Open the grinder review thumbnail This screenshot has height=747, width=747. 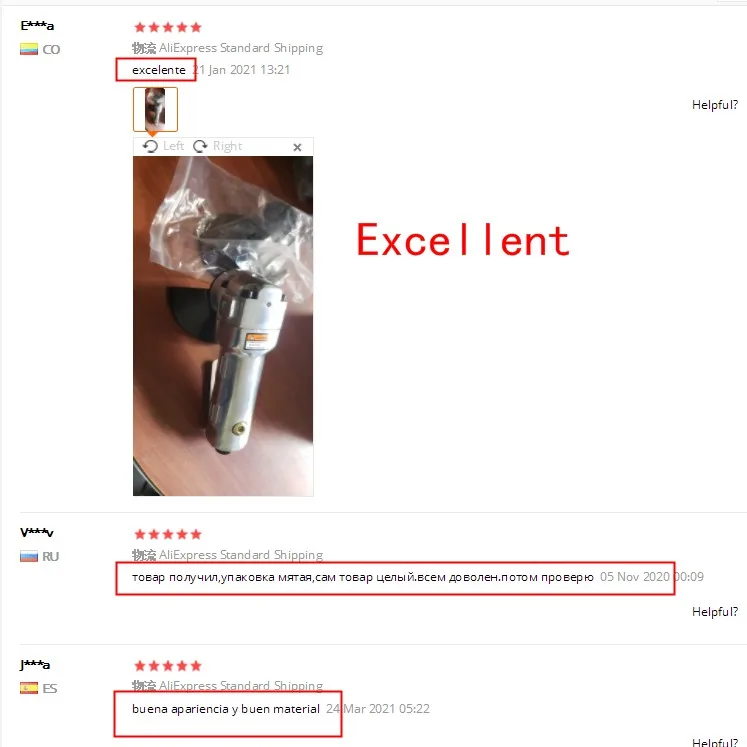click(155, 109)
